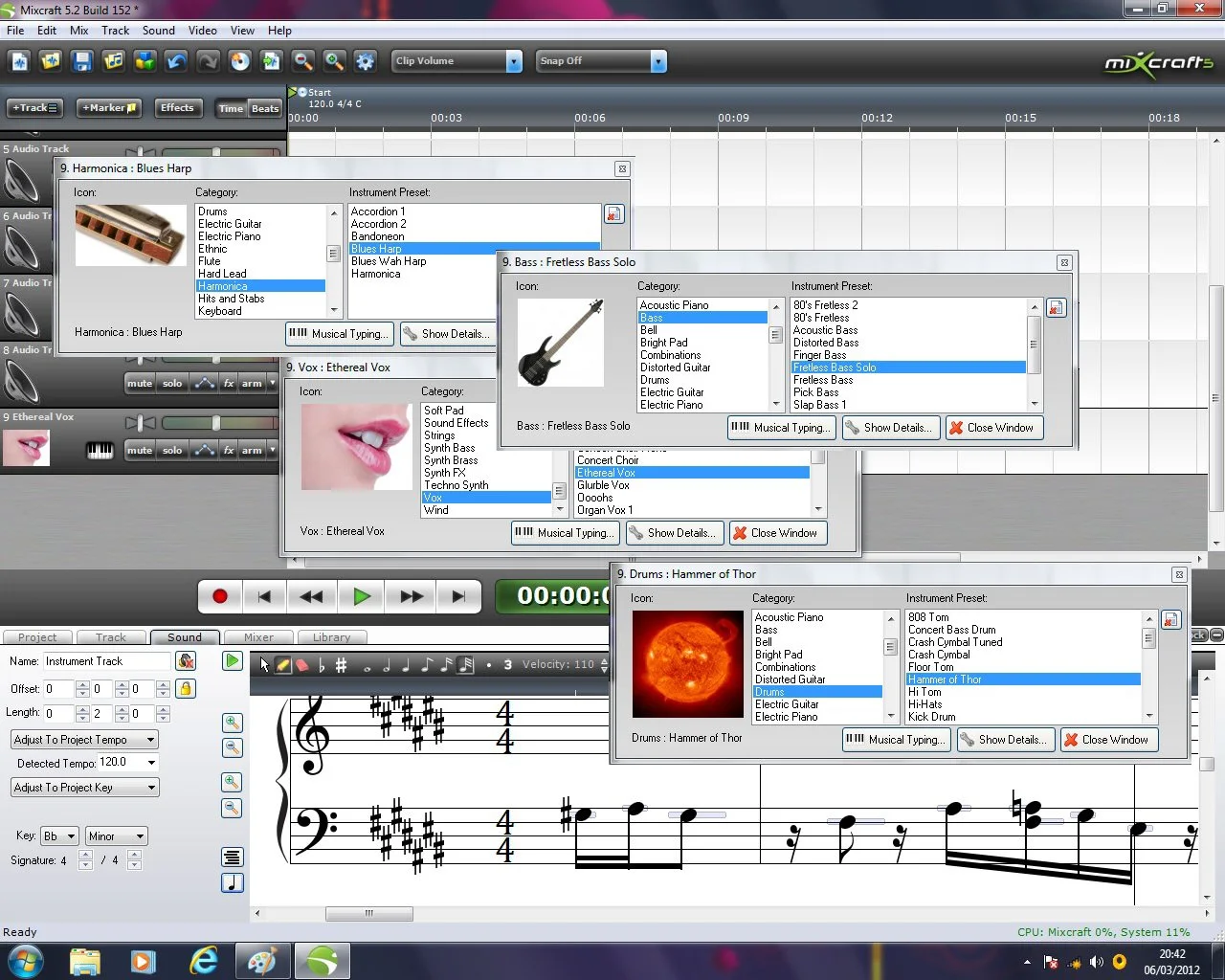The height and width of the screenshot is (980, 1225).
Task: Click the Name field 'Instrument Track'
Action: [107, 661]
